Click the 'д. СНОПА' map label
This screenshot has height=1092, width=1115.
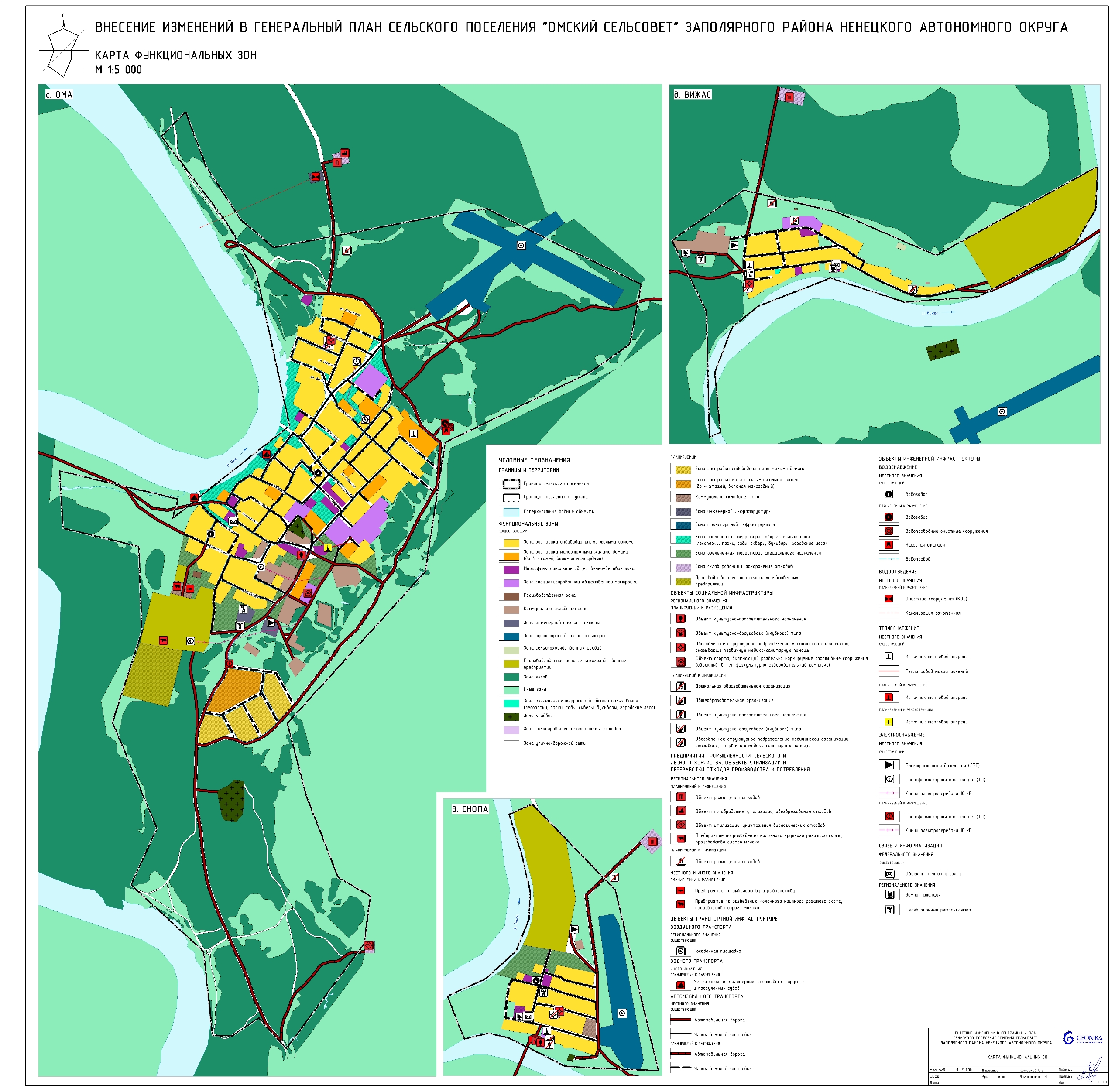click(x=470, y=809)
